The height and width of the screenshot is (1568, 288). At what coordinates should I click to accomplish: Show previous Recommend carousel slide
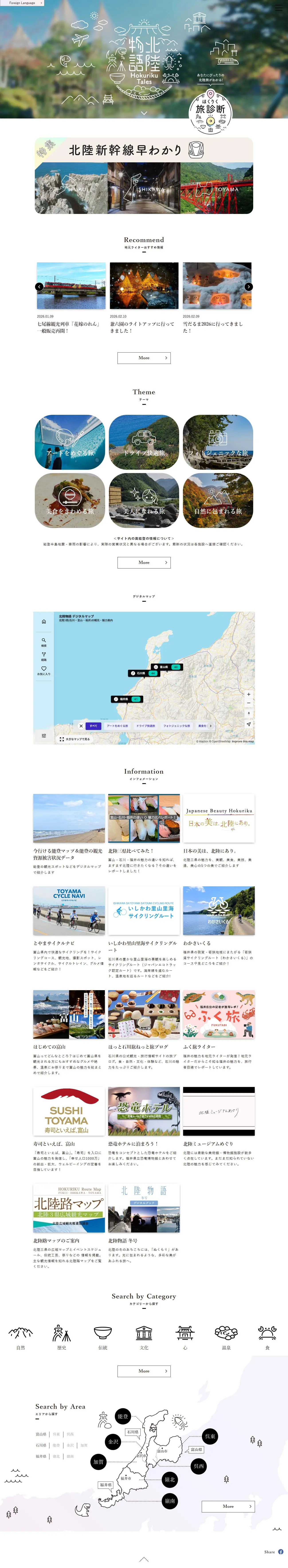(39, 287)
